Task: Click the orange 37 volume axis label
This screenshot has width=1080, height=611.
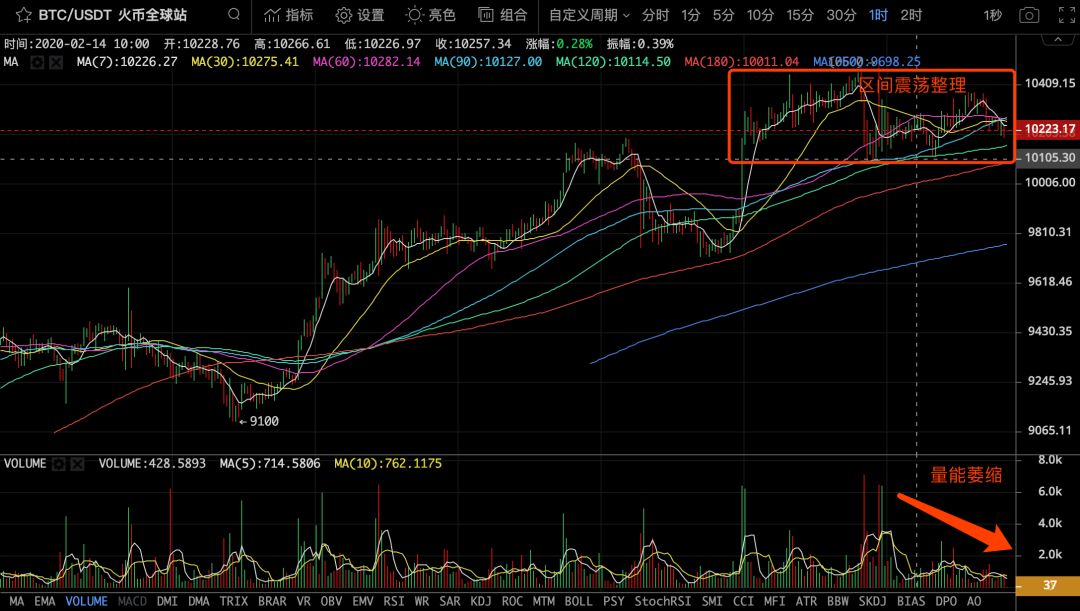Action: (1048, 586)
